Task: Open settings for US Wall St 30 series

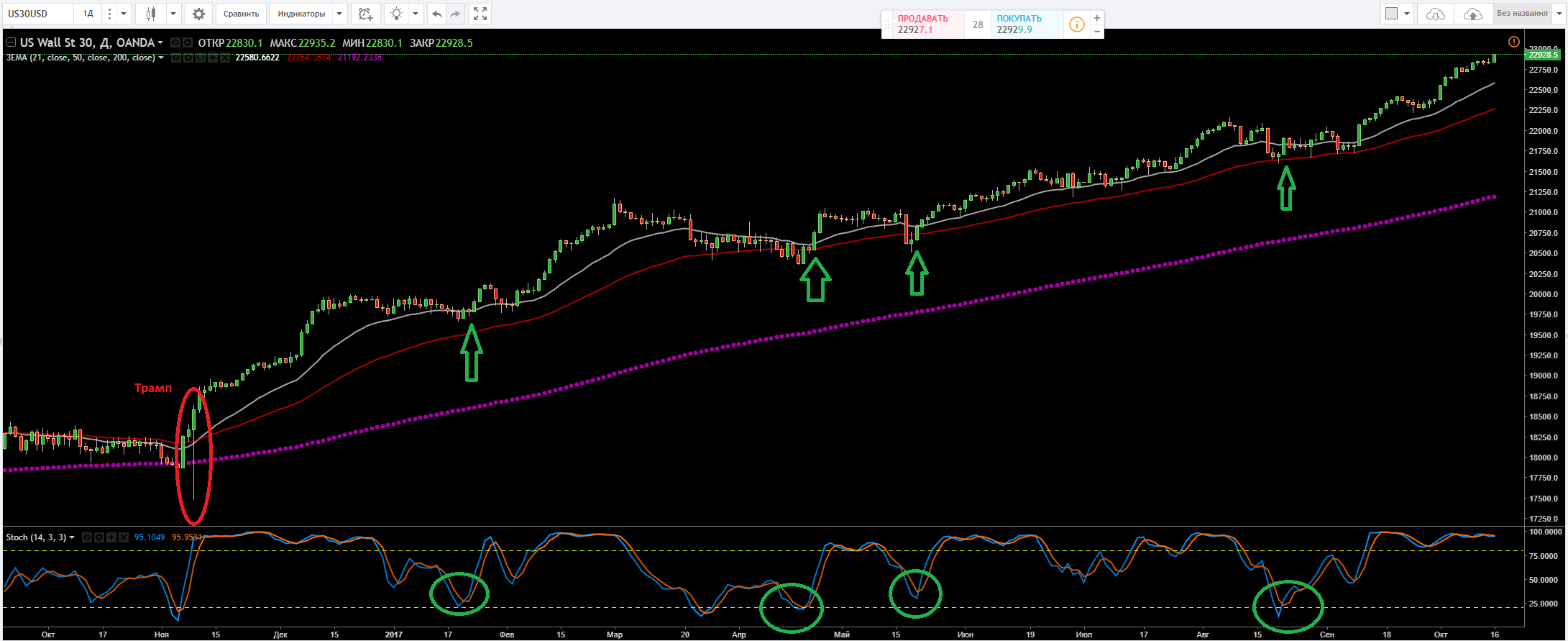Action: click(187, 42)
